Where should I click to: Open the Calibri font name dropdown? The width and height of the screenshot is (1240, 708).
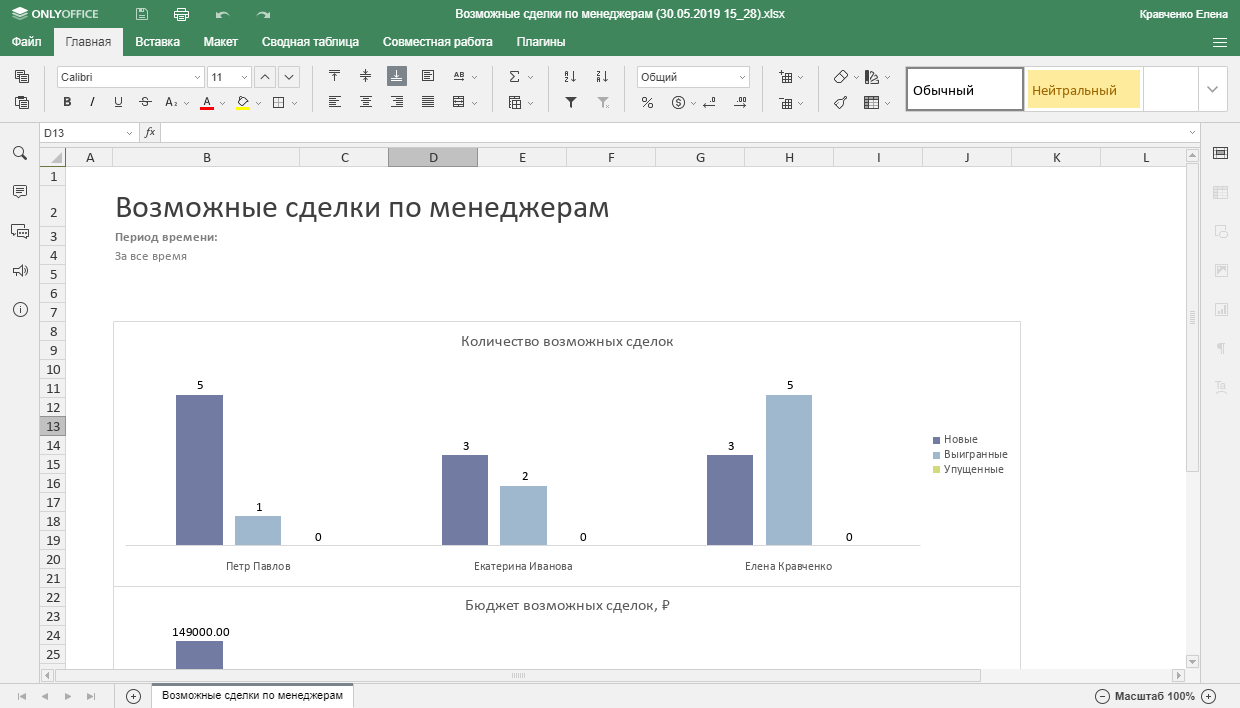coord(197,77)
